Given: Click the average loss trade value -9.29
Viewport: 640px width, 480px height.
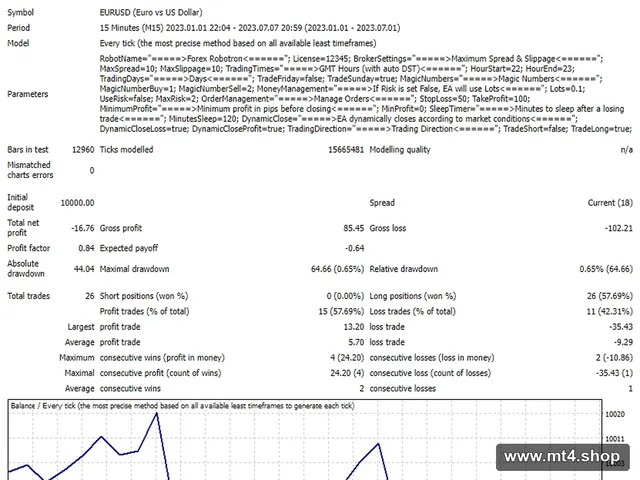Looking at the screenshot, I should [x=623, y=342].
